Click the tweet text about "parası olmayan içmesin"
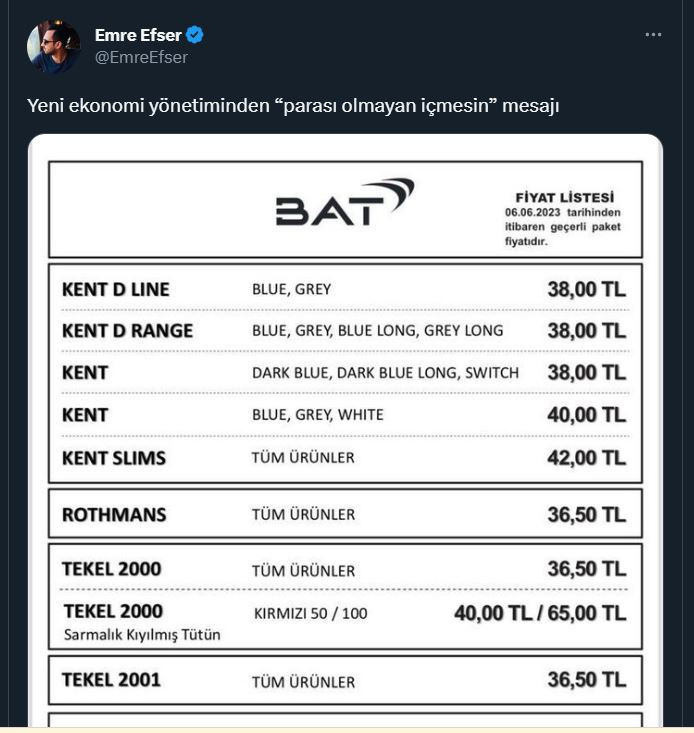Image resolution: width=694 pixels, height=733 pixels. click(293, 106)
